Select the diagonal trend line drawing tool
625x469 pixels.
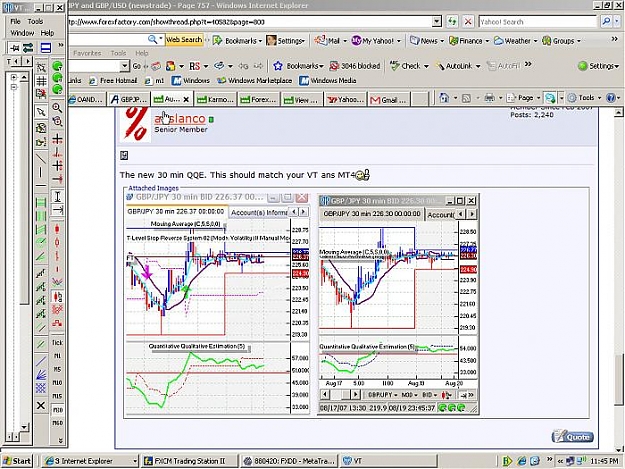41,158
